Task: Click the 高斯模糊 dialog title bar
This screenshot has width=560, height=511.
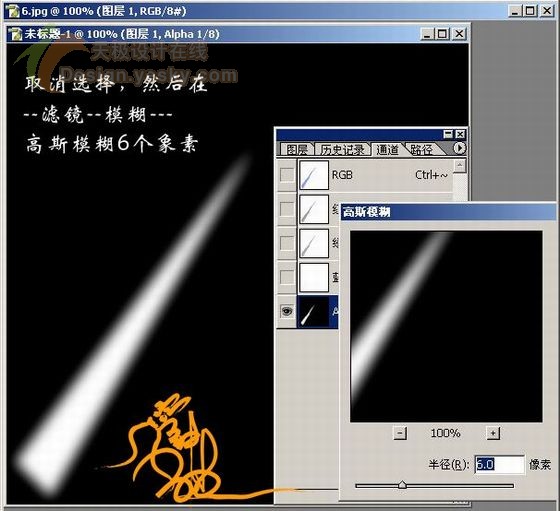Action: (448, 212)
